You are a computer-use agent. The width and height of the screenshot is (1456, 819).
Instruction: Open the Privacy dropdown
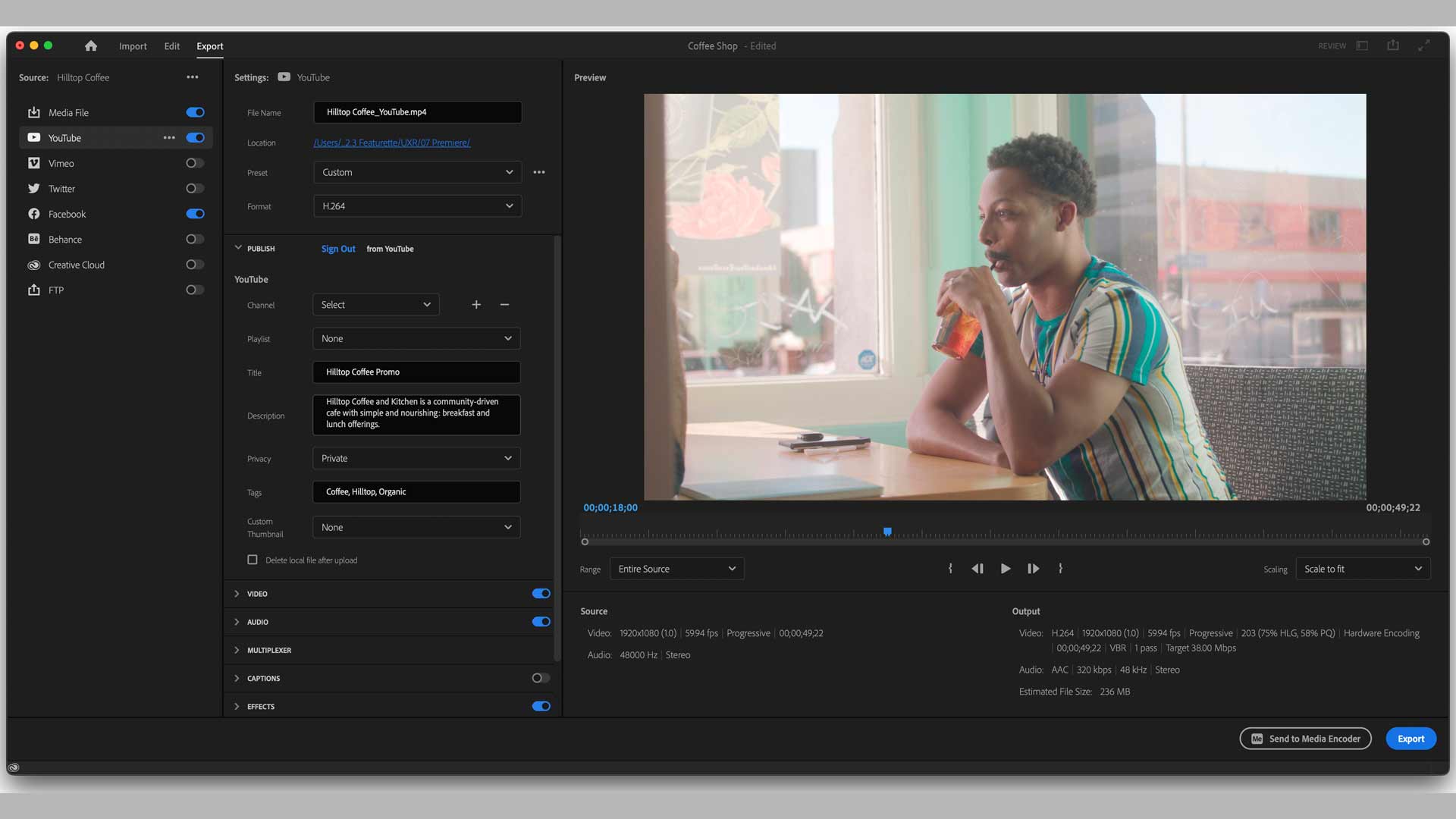click(416, 459)
